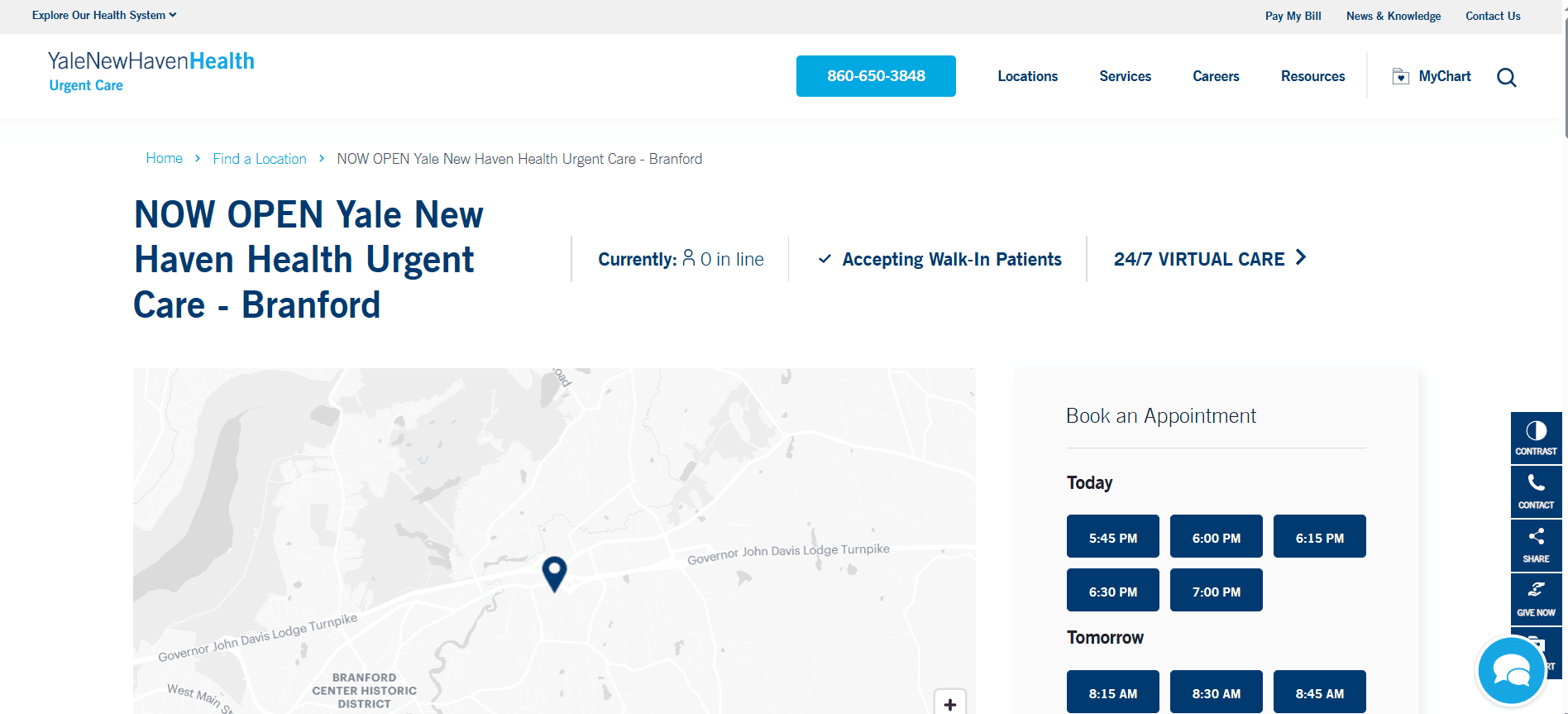Click the Accepting Walk-In checkmark icon
Viewport: 1568px width, 714px height.
[x=825, y=259]
